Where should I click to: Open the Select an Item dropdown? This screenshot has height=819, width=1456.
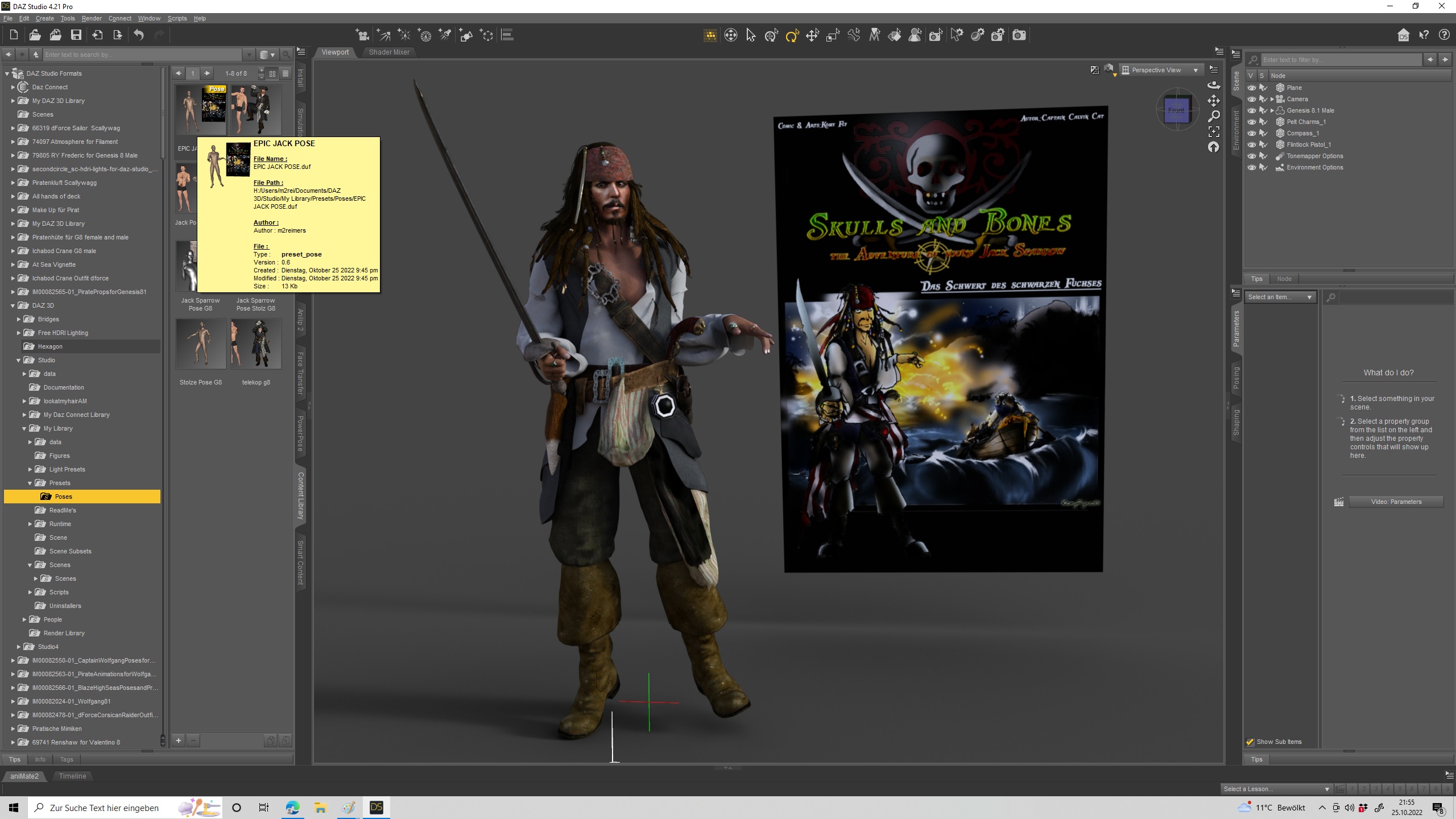click(1280, 297)
